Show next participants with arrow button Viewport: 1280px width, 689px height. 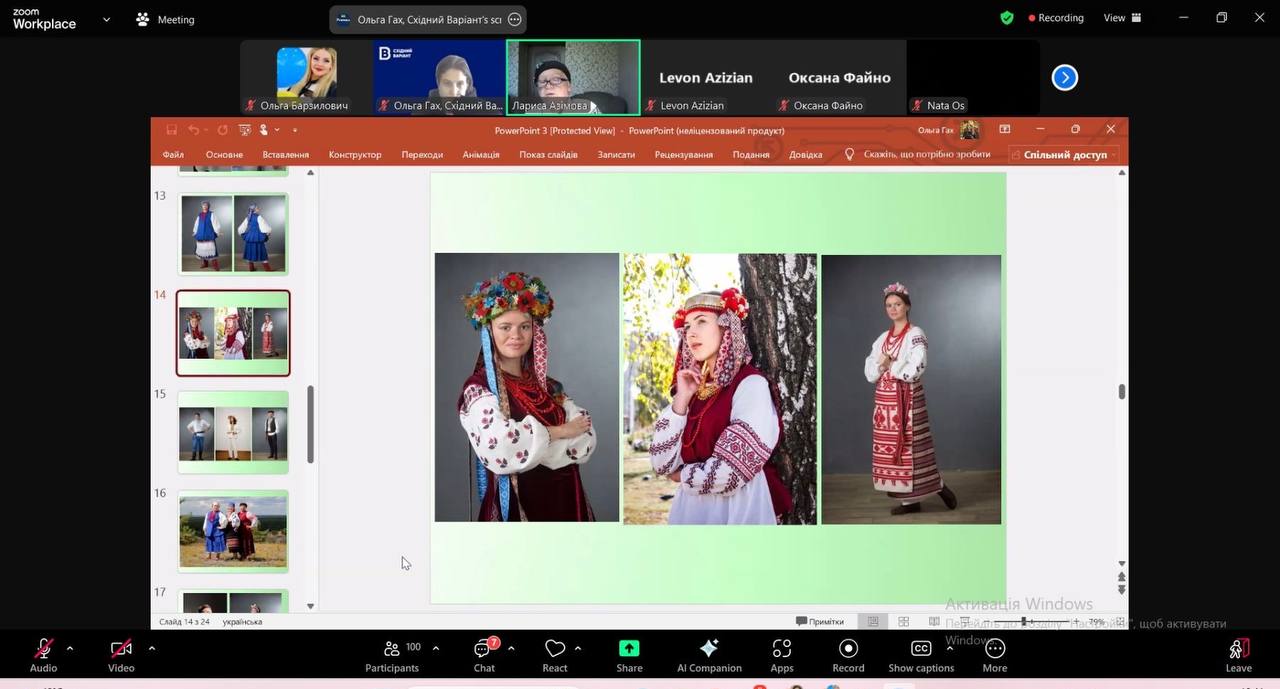(1065, 77)
